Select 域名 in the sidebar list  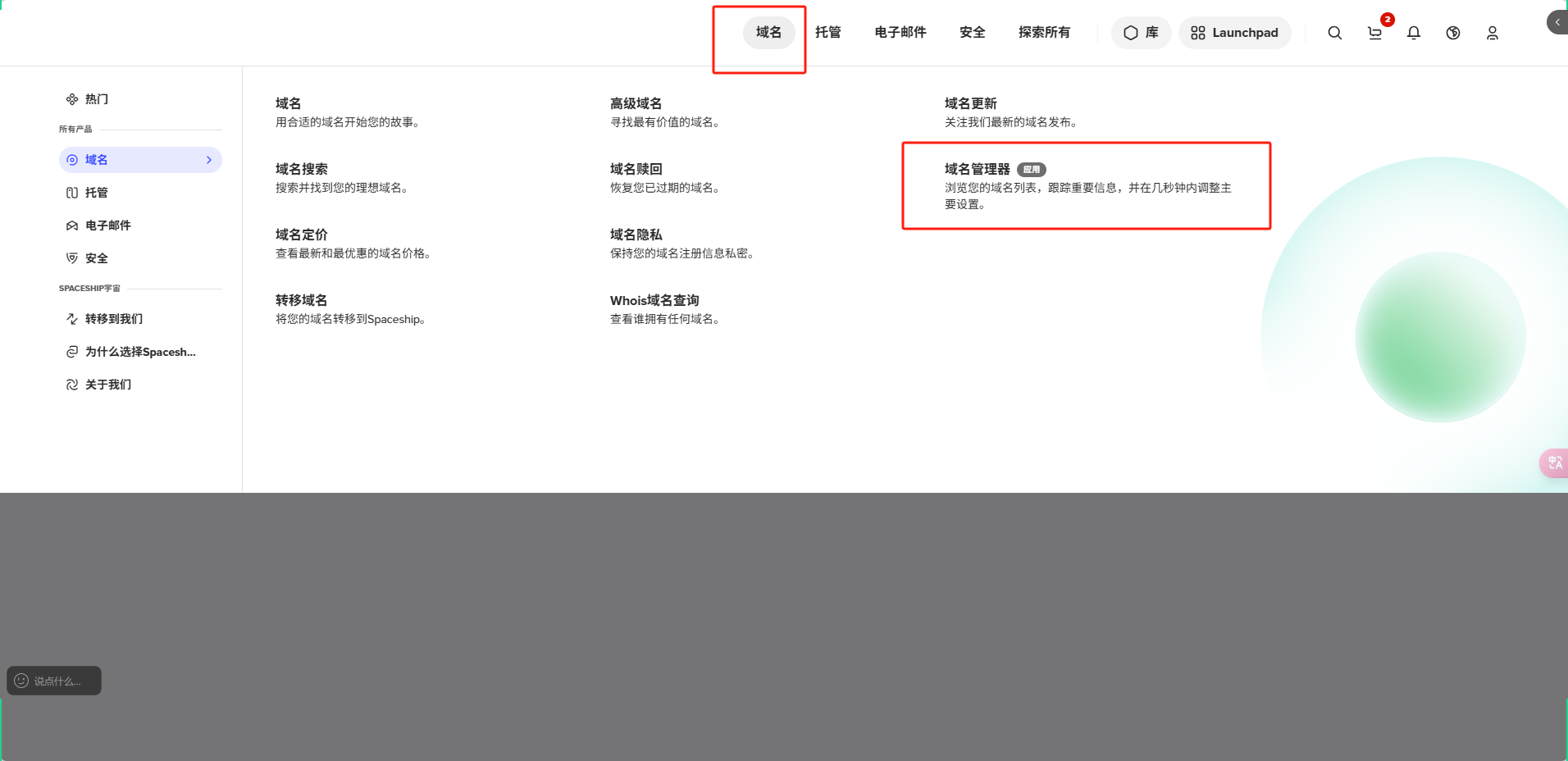pyautogui.click(x=140, y=160)
